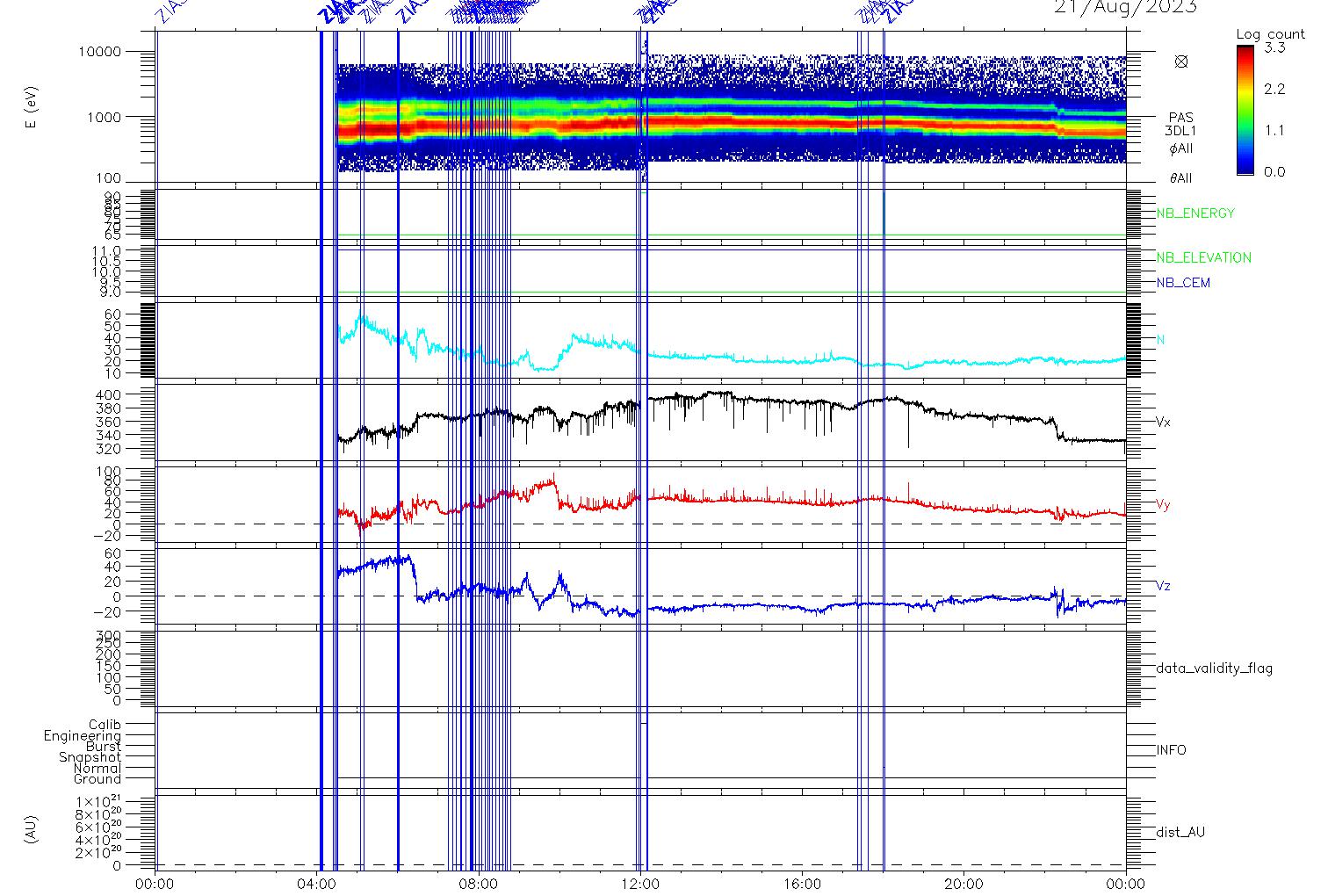Select the 'Log count' colorbar title

click(x=1270, y=34)
